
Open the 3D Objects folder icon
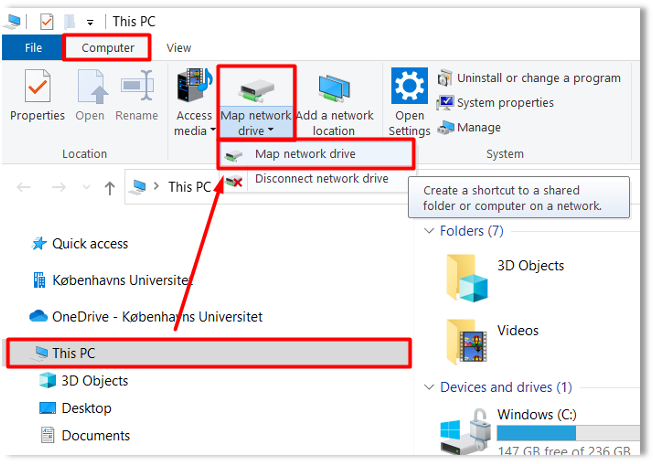(x=466, y=278)
